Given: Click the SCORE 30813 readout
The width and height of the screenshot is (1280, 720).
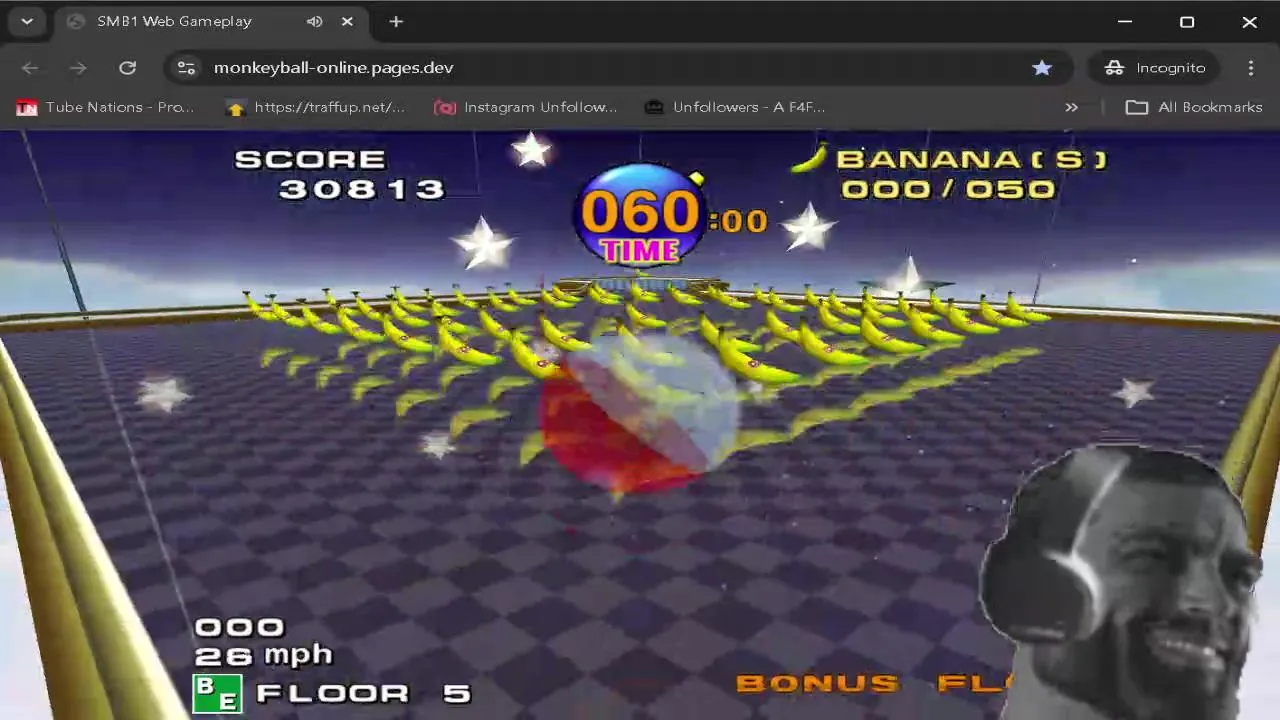Looking at the screenshot, I should (x=340, y=175).
